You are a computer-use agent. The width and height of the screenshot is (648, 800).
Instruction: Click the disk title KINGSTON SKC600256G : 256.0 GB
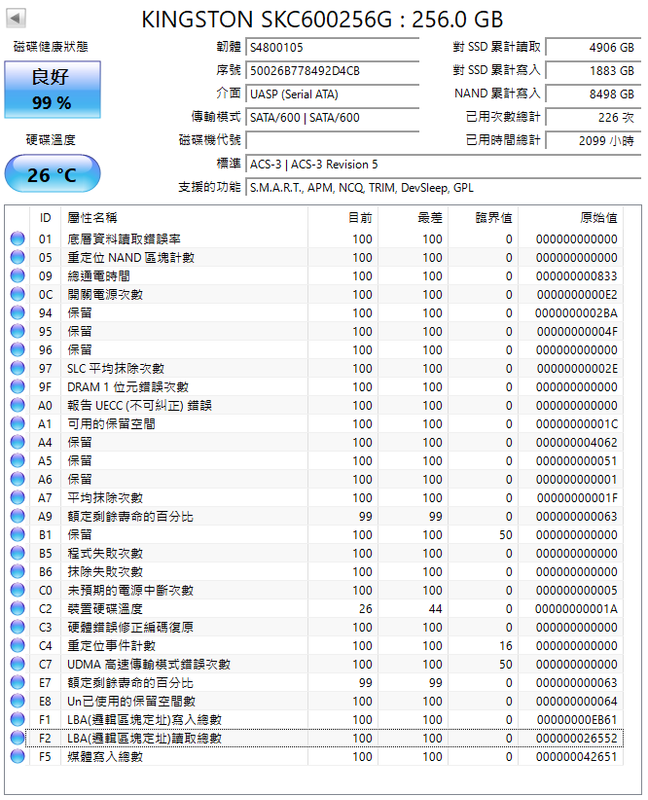pyautogui.click(x=322, y=19)
